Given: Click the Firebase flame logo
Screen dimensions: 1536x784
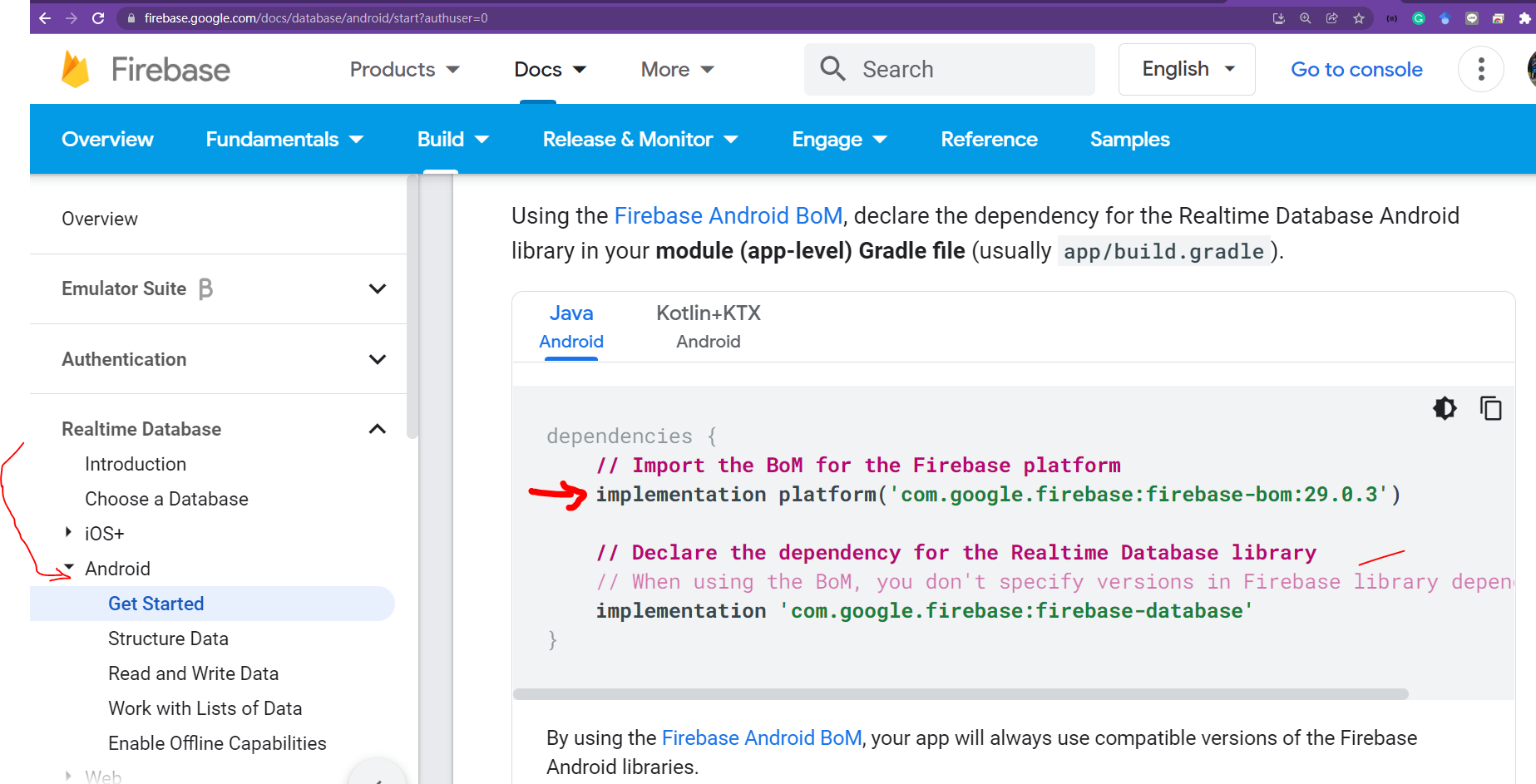Looking at the screenshot, I should [75, 69].
